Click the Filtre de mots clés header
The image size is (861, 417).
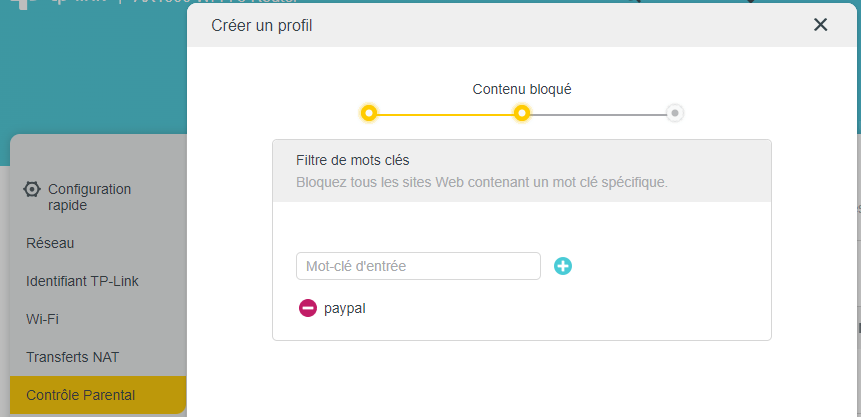coord(353,160)
